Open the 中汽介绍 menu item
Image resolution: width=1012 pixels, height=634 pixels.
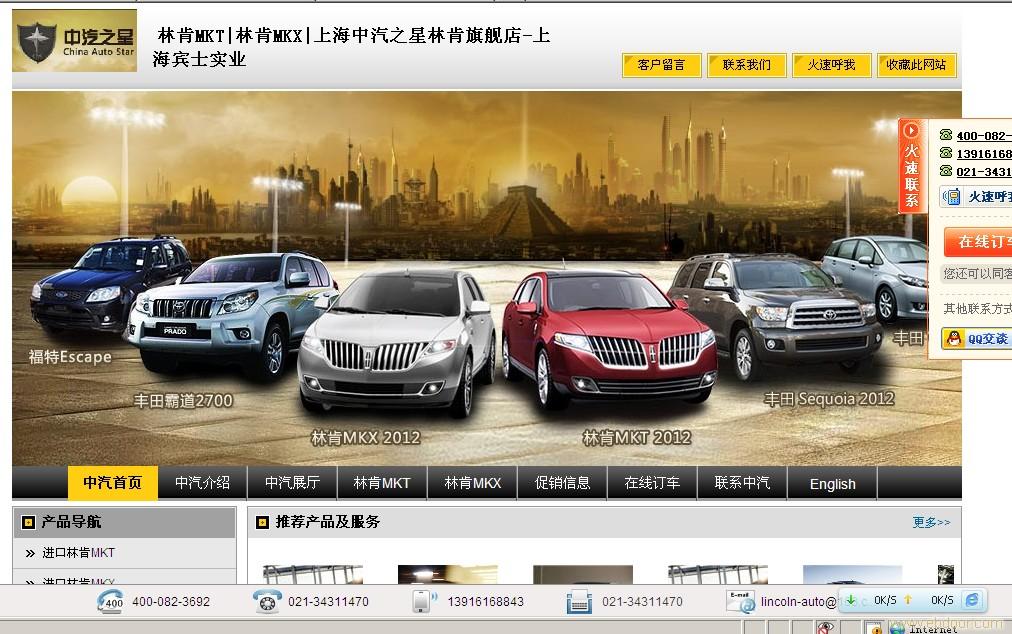203,483
